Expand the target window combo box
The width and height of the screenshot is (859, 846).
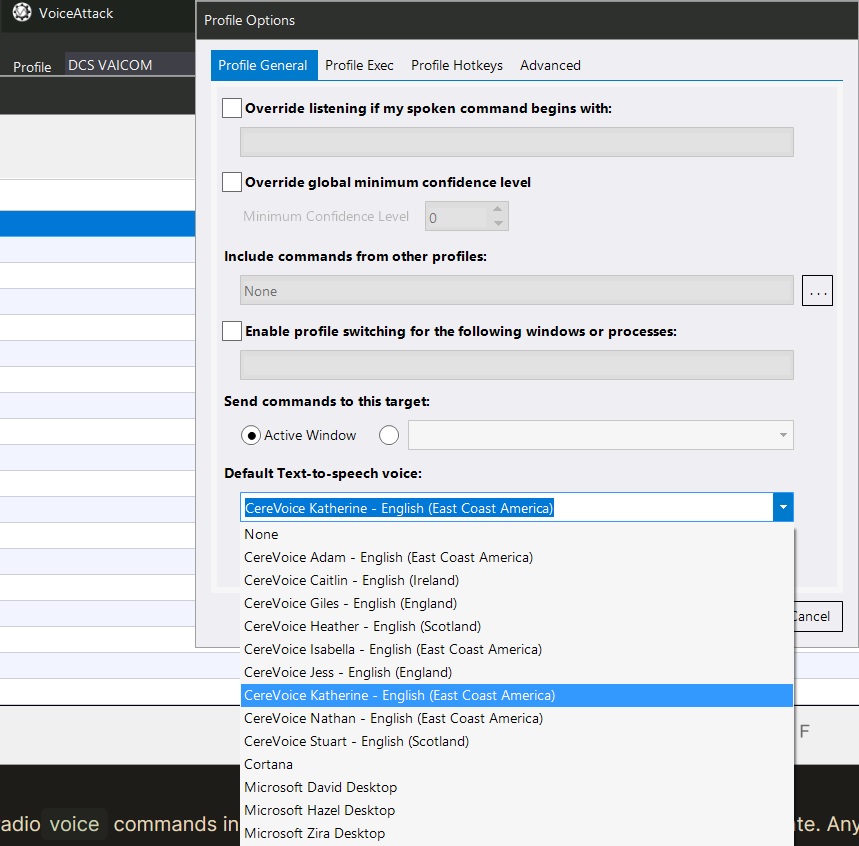pyautogui.click(x=600, y=435)
